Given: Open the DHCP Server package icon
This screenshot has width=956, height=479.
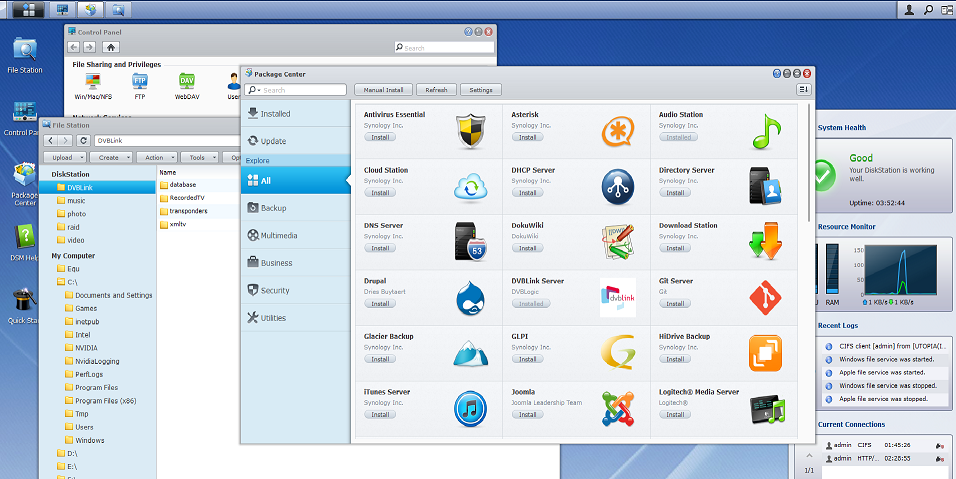Looking at the screenshot, I should tap(618, 187).
